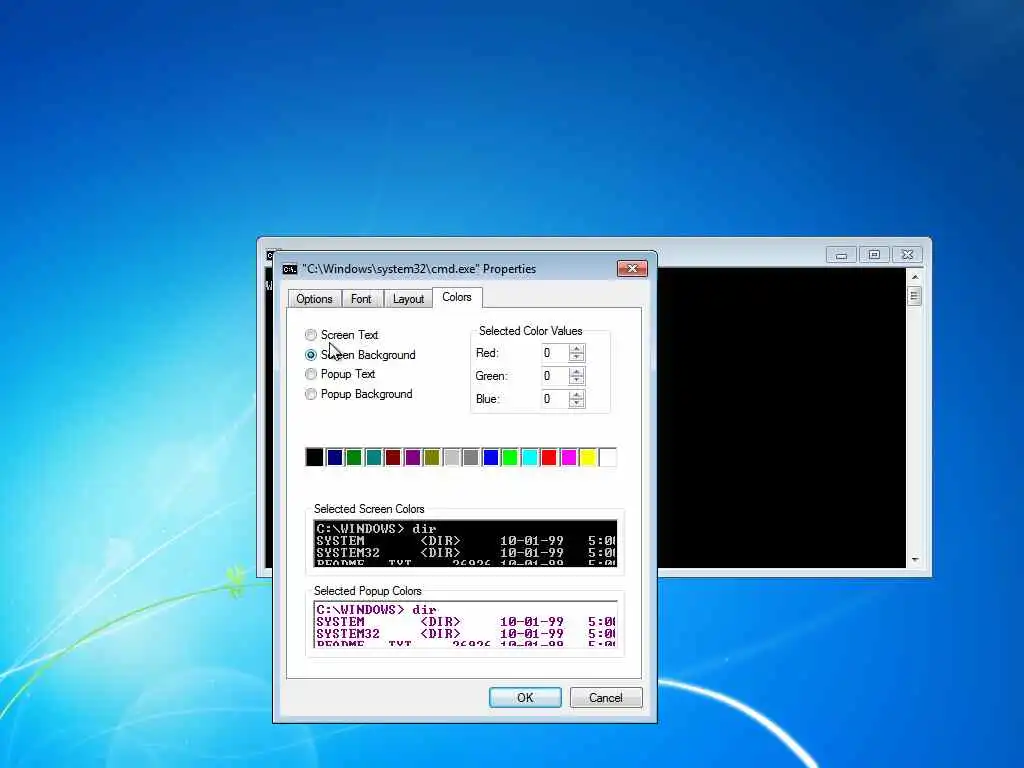This screenshot has width=1024, height=768.
Task: Select the yellow color swatch
Action: pyautogui.click(x=588, y=457)
